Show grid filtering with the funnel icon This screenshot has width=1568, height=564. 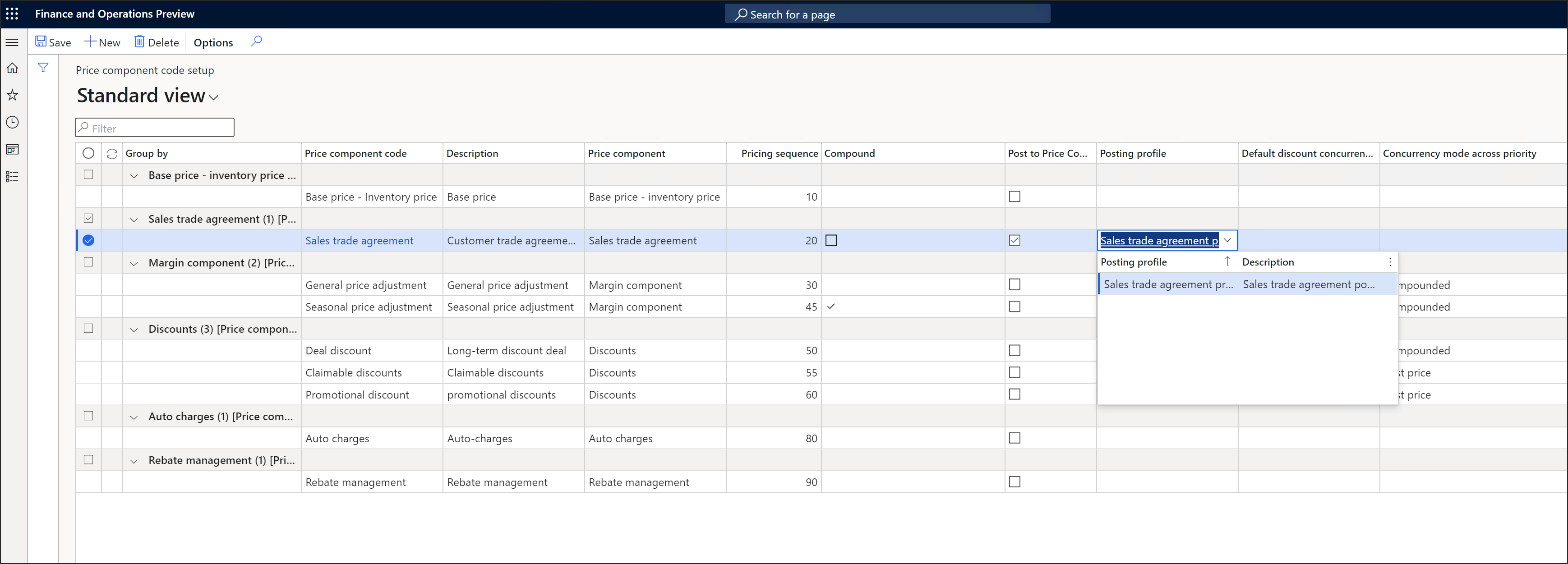pyautogui.click(x=43, y=68)
